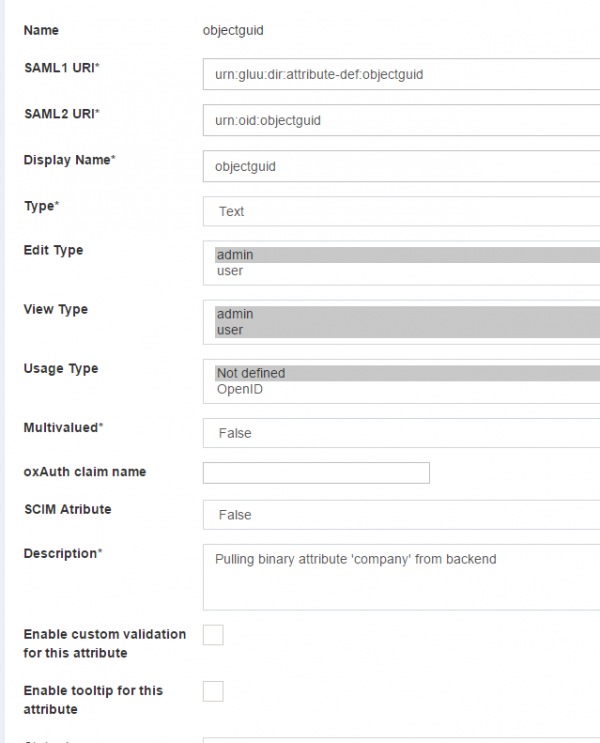Click the Display Name text field

pyautogui.click(x=400, y=166)
